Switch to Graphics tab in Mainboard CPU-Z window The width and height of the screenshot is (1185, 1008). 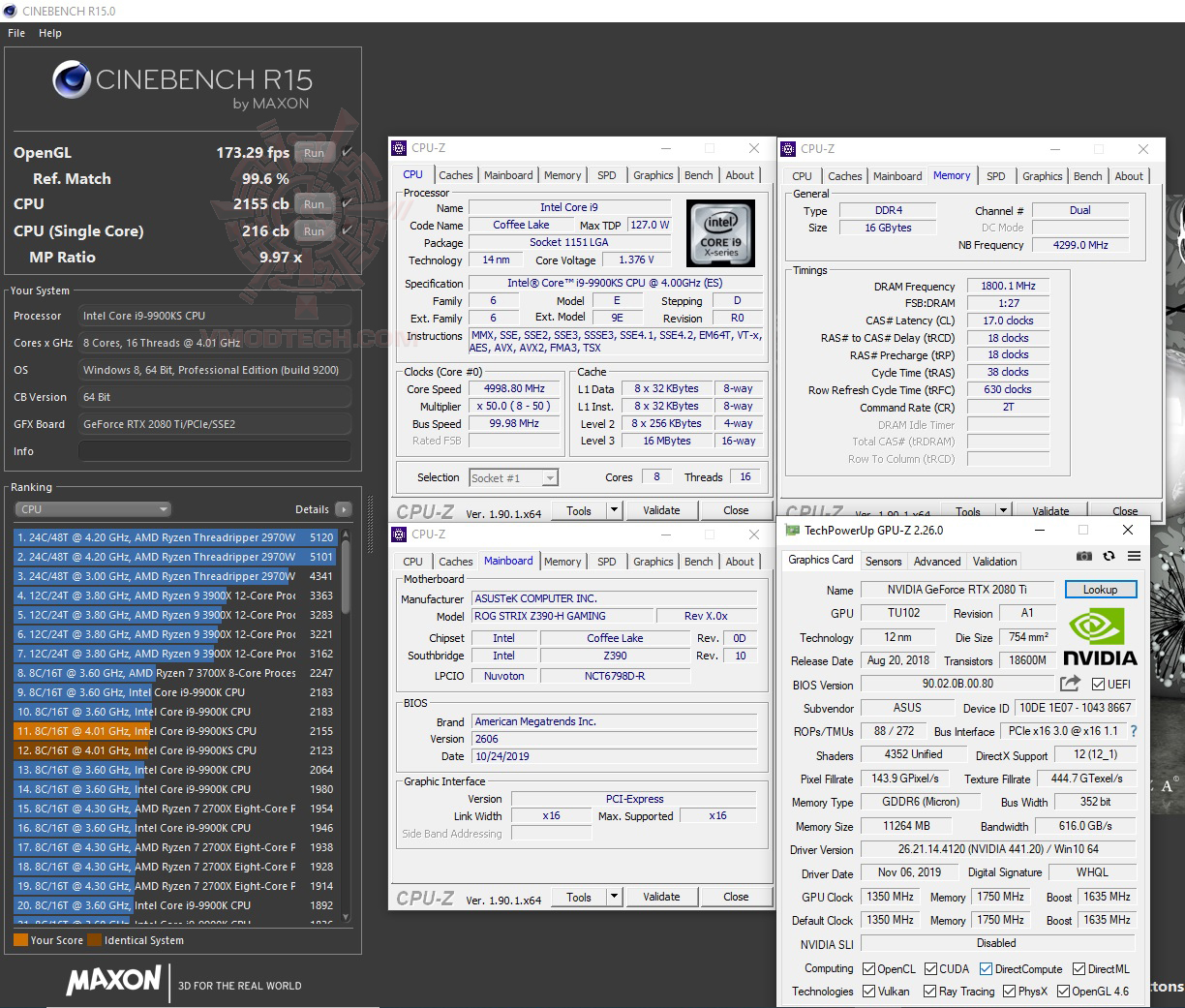(x=653, y=562)
